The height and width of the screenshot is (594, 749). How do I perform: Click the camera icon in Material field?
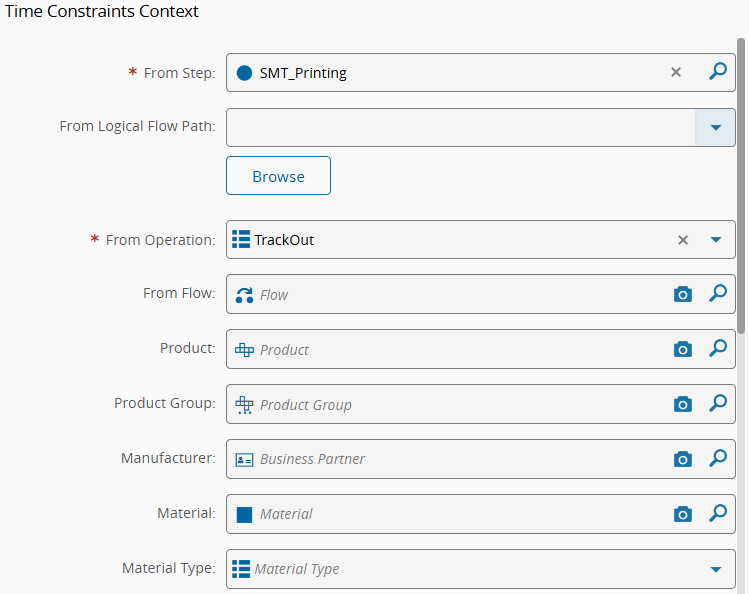pos(683,514)
